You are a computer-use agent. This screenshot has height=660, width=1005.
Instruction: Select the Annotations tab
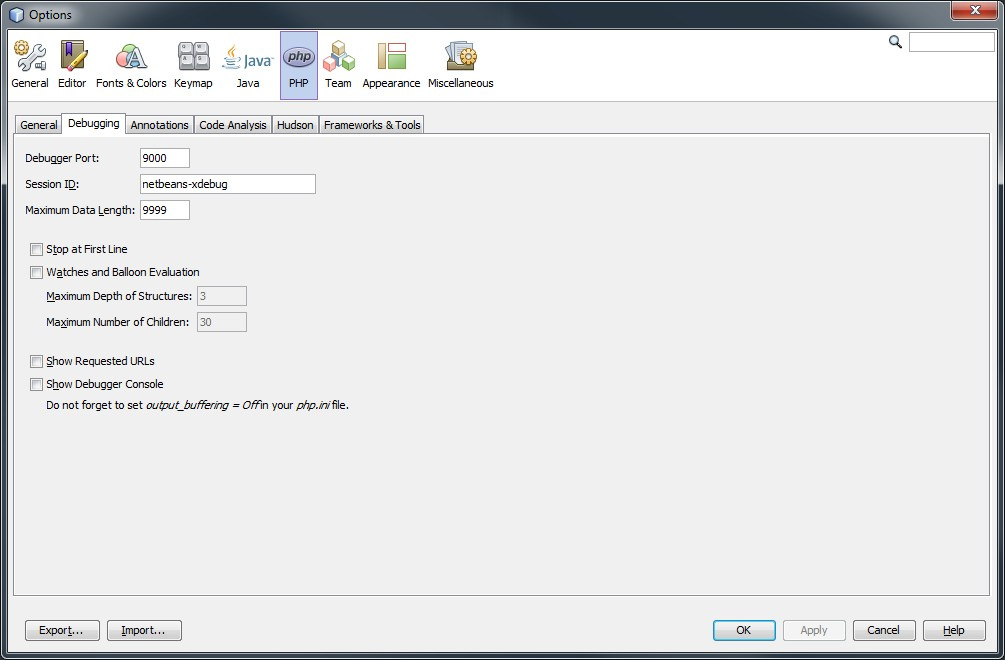click(x=159, y=125)
